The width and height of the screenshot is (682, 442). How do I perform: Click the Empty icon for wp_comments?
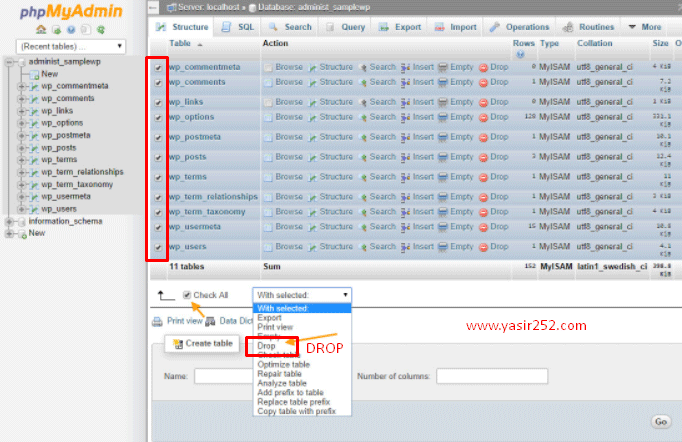click(x=442, y=82)
